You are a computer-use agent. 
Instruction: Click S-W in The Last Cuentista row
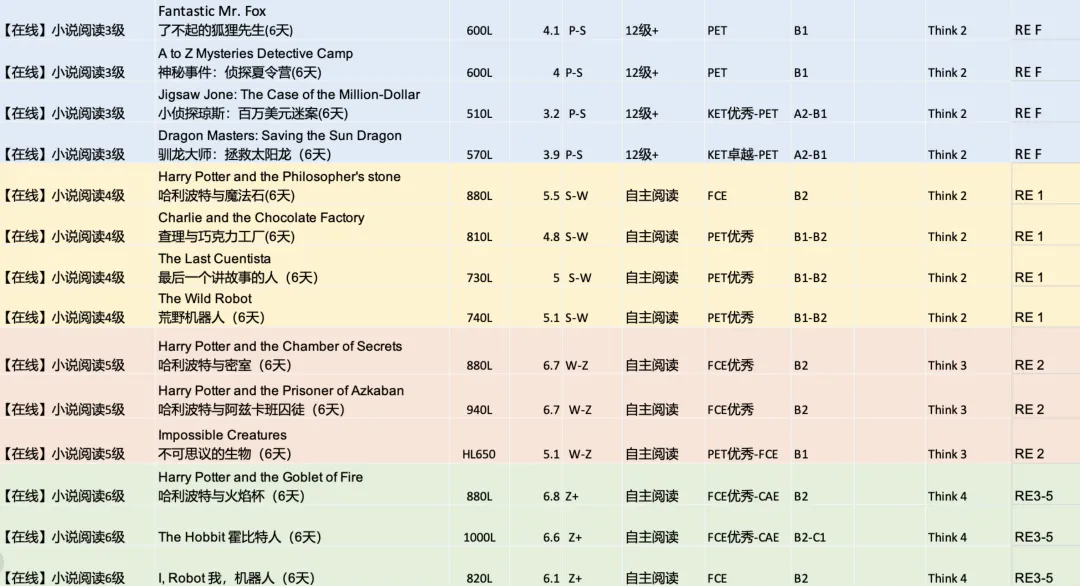580,278
